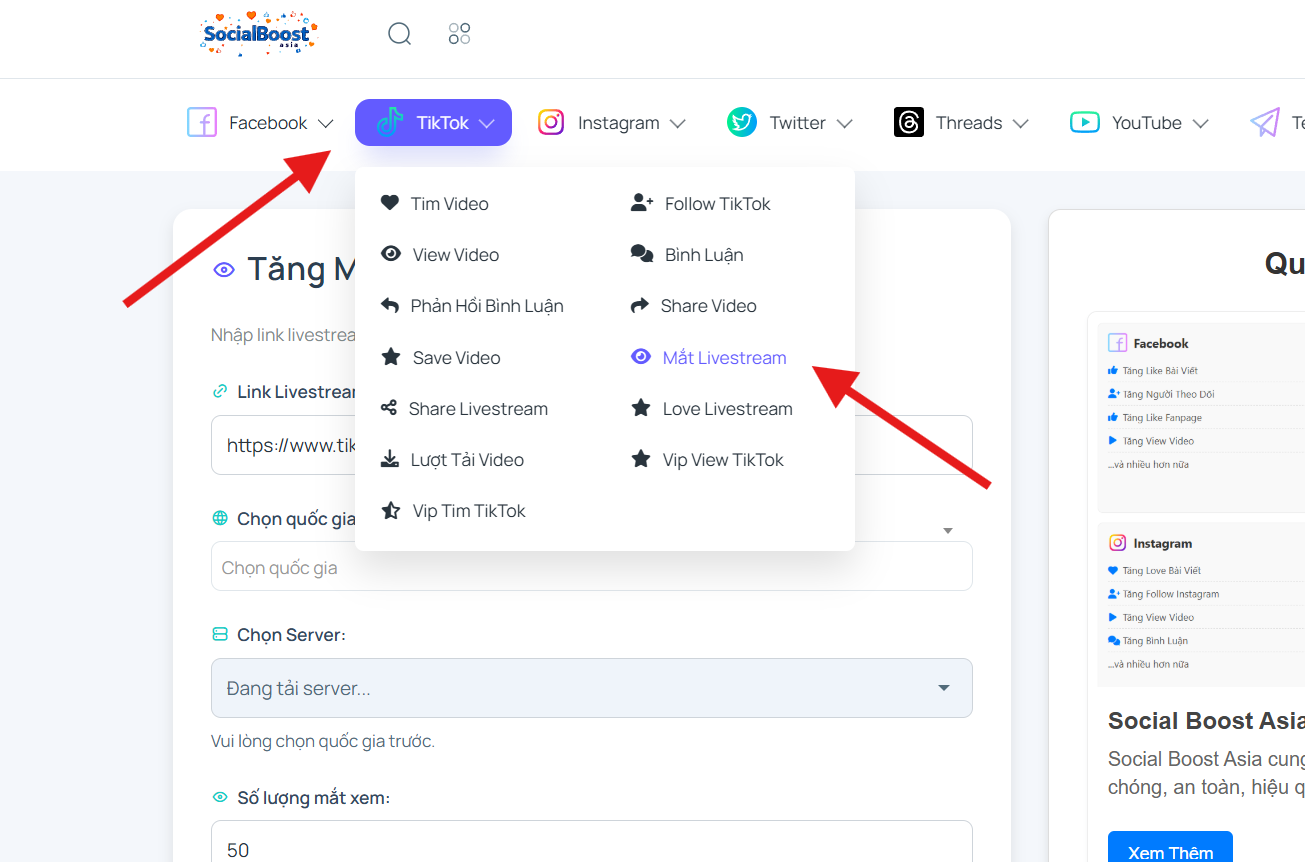Expand the Facebook dropdown chevron

(x=325, y=124)
